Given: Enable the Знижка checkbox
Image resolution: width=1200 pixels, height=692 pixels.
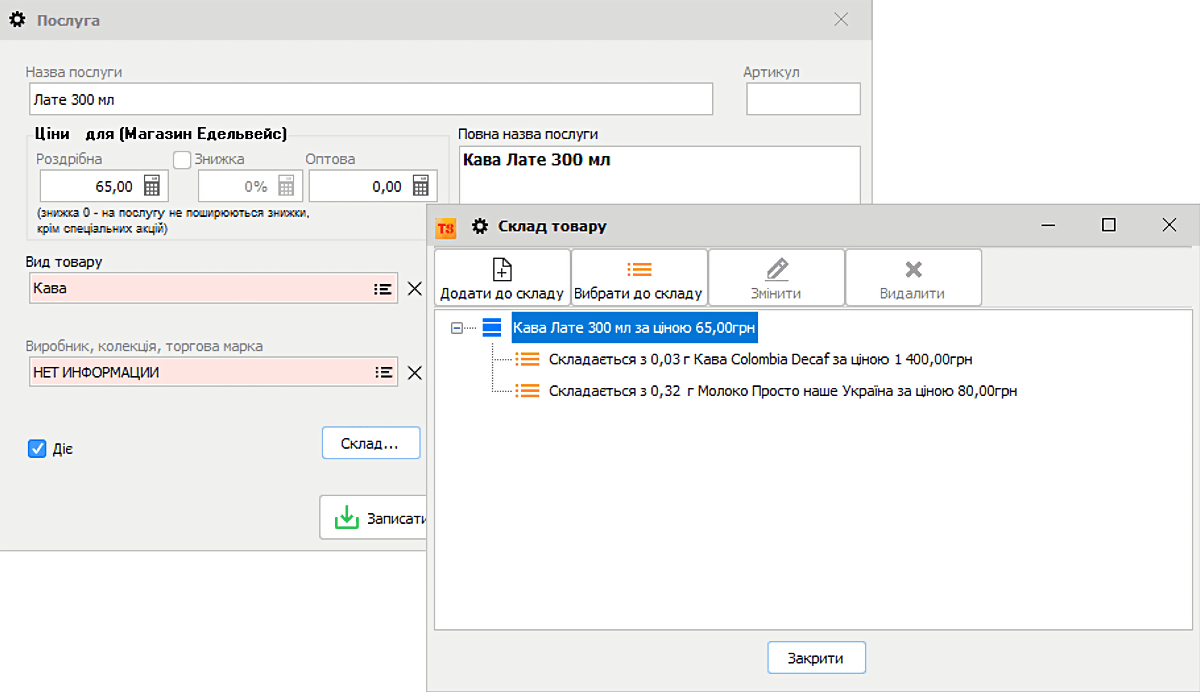Looking at the screenshot, I should [182, 159].
